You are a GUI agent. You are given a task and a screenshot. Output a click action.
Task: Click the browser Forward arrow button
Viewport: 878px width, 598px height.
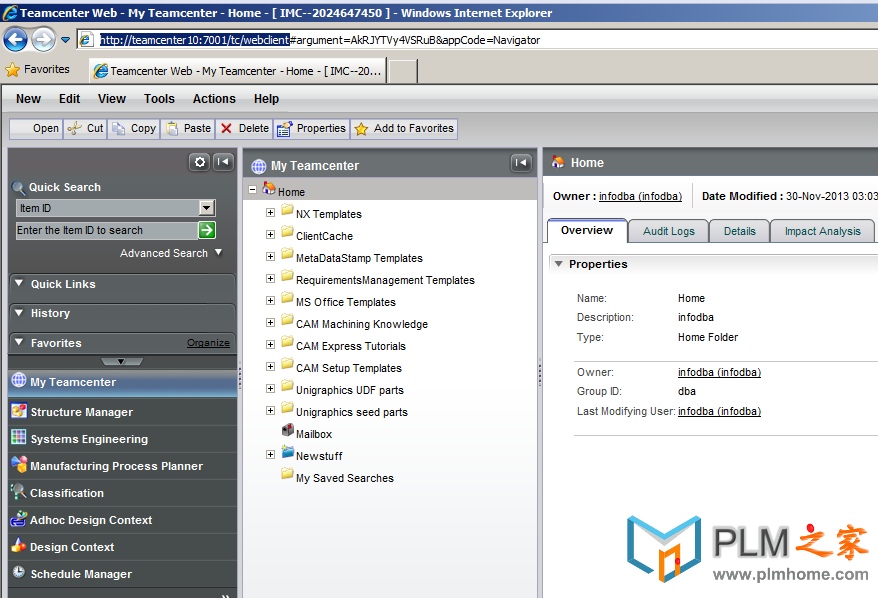pyautogui.click(x=43, y=40)
